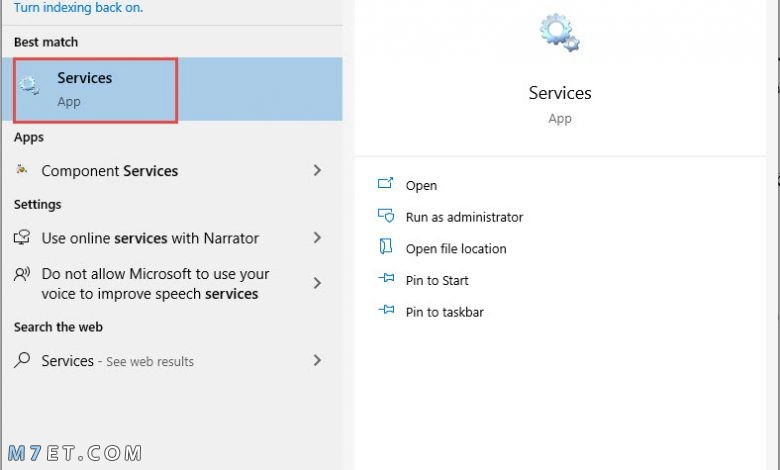Expand the Services web results chevron
The height and width of the screenshot is (470, 780).
click(317, 360)
